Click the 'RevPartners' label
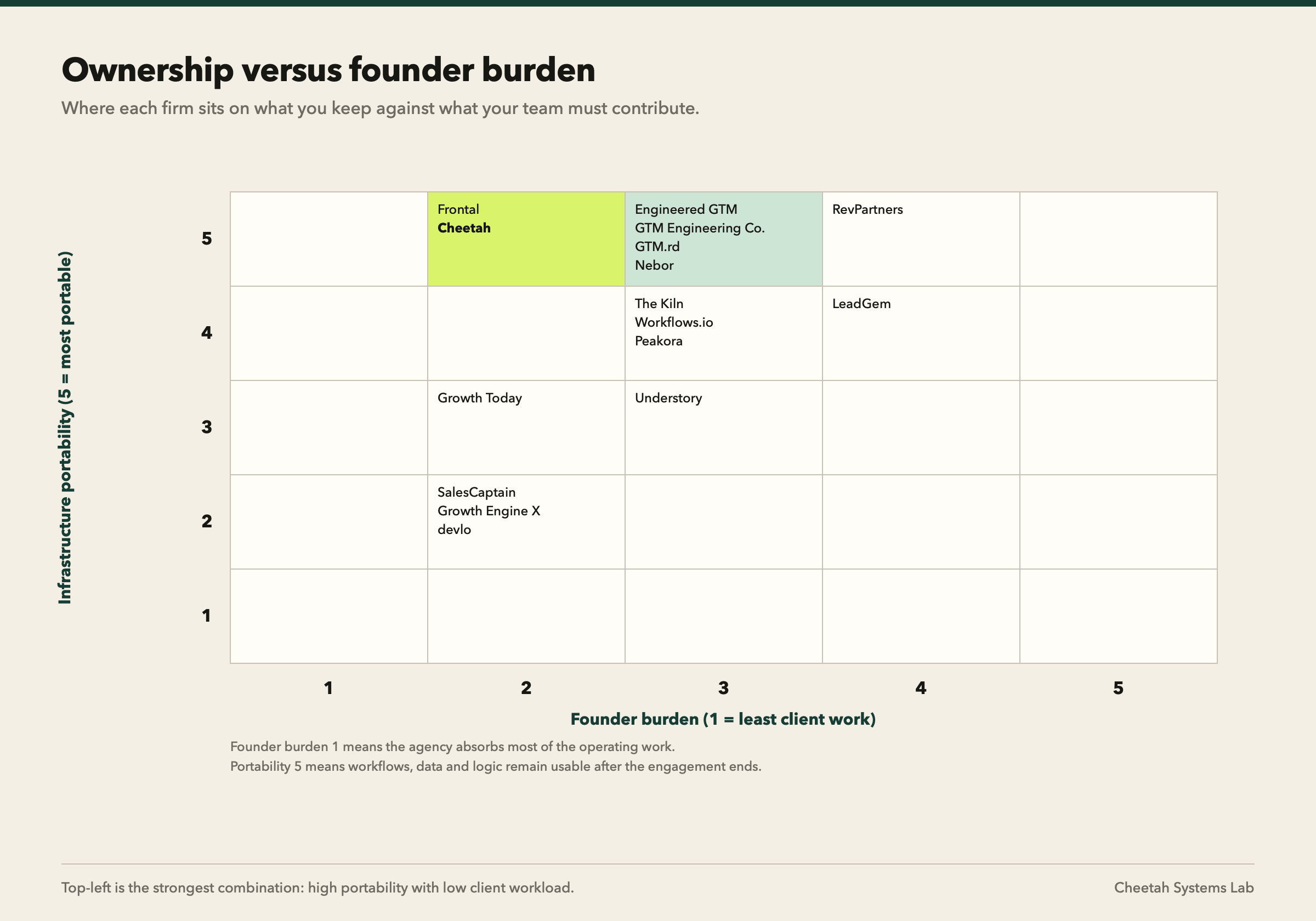1316x921 pixels. click(x=867, y=209)
